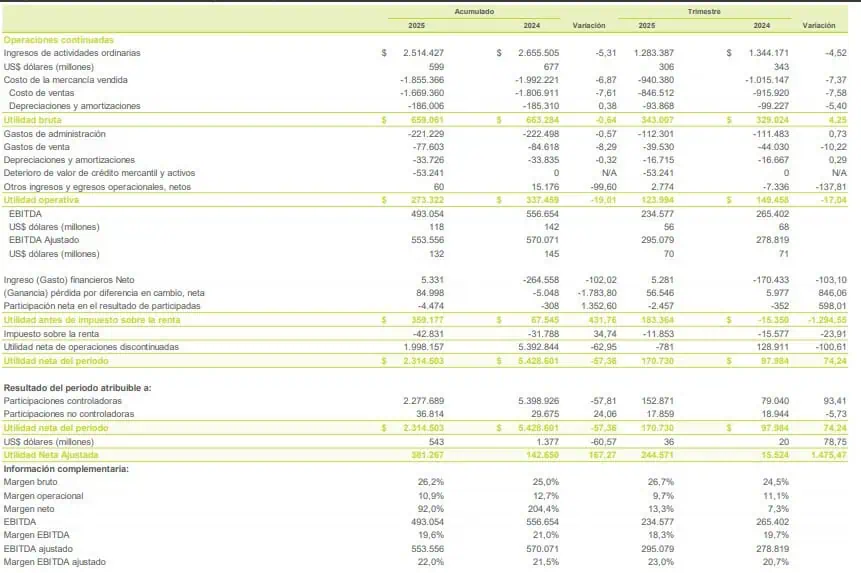Screen dimensions: 861x573
Task: Select the Margen EBITDA ajustado label
Action: pos(54,563)
